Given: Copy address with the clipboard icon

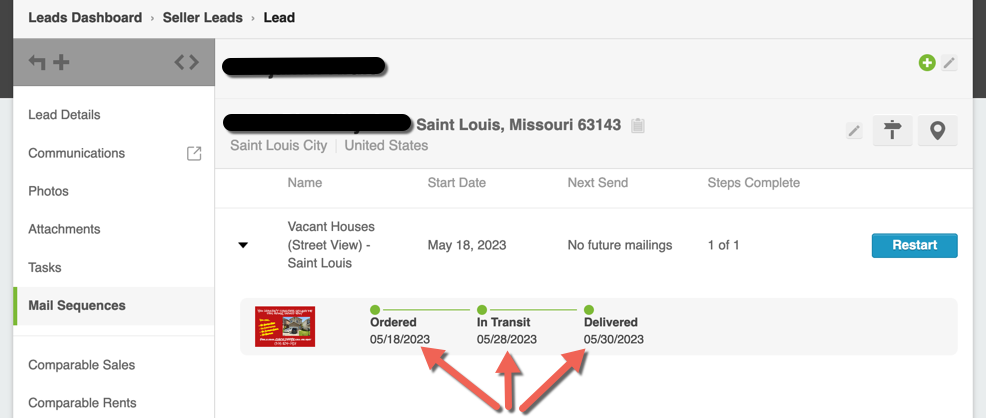Looking at the screenshot, I should [638, 126].
